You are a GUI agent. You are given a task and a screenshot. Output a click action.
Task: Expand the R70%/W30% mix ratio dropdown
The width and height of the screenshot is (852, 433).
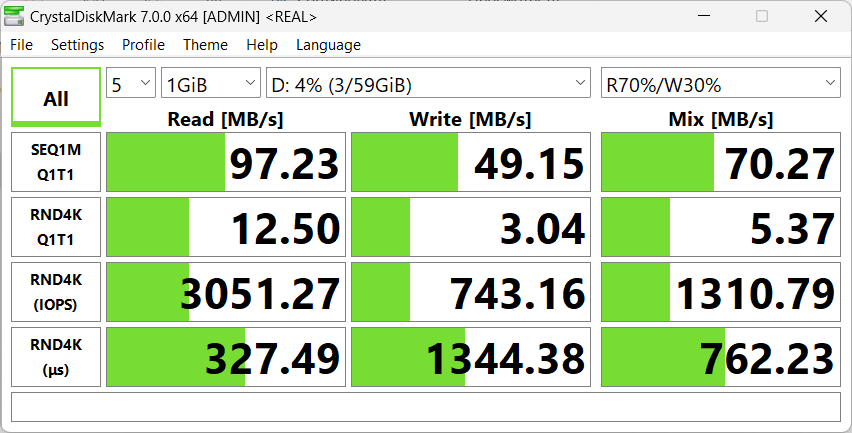point(721,83)
